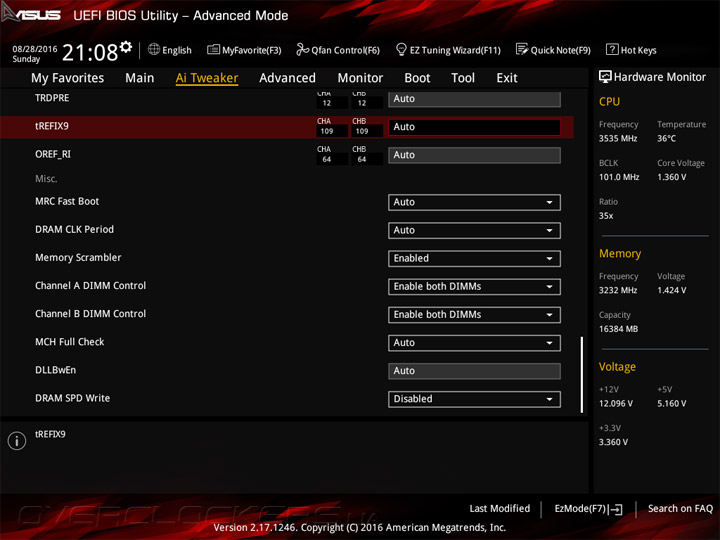Viewport: 720px width, 540px height.
Task: Click the OREF_RI CHA value 64
Action: tap(327, 159)
